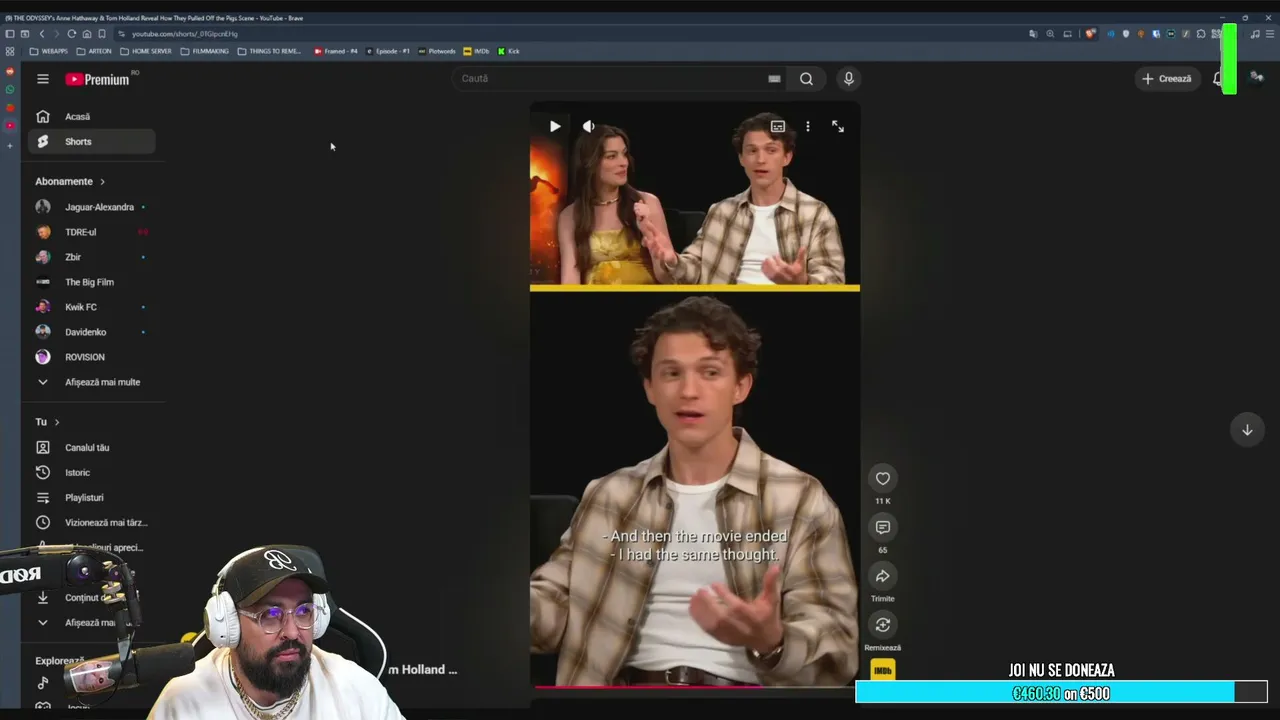Open the THINGS TO REME... bookmarks folder
The height and width of the screenshot is (720, 1280).
click(270, 51)
